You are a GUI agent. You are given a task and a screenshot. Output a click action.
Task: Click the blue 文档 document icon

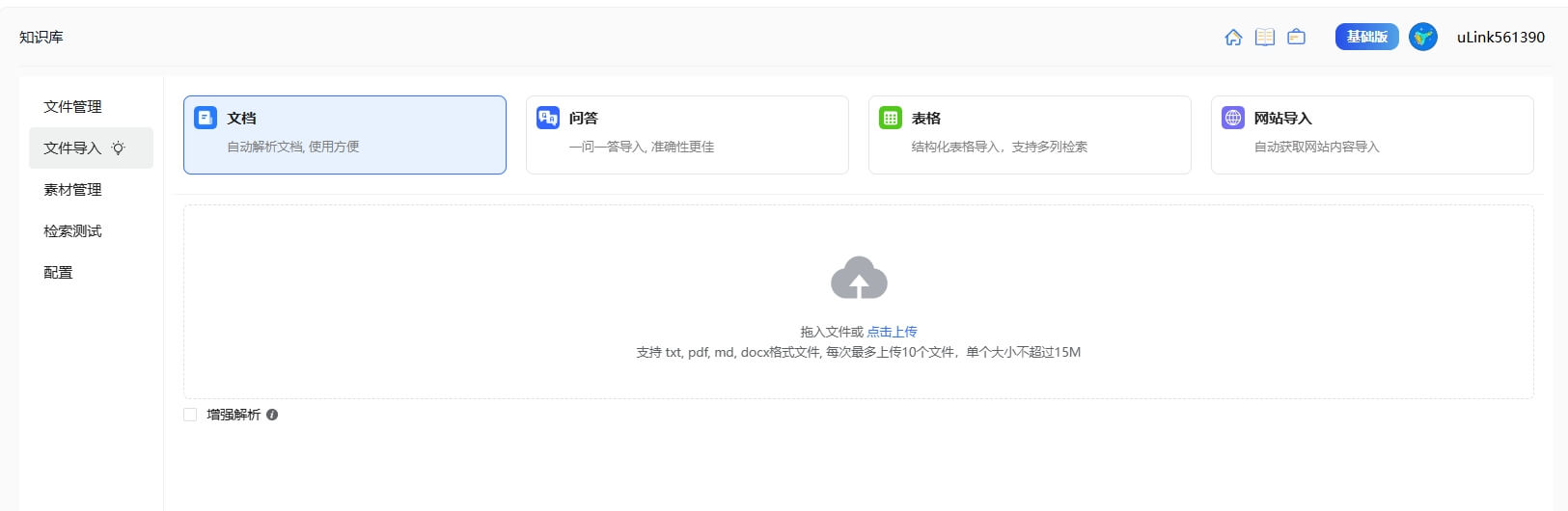206,118
